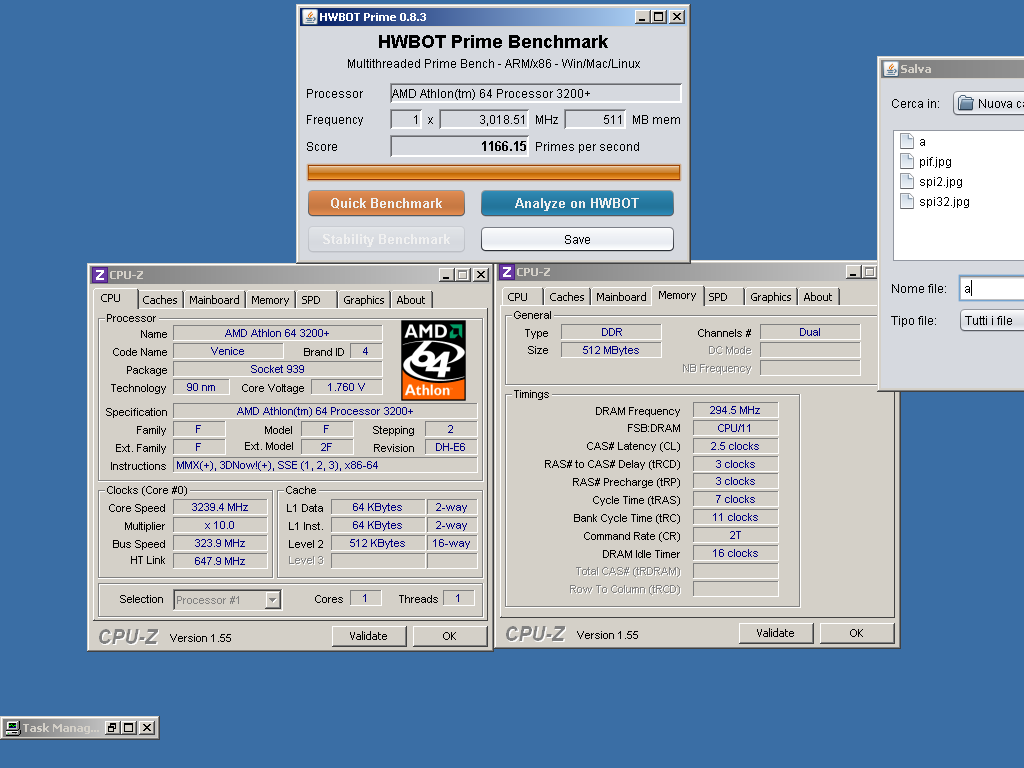Click the Package value Socket 939
Viewport: 1024px width, 768px height.
[x=278, y=369]
